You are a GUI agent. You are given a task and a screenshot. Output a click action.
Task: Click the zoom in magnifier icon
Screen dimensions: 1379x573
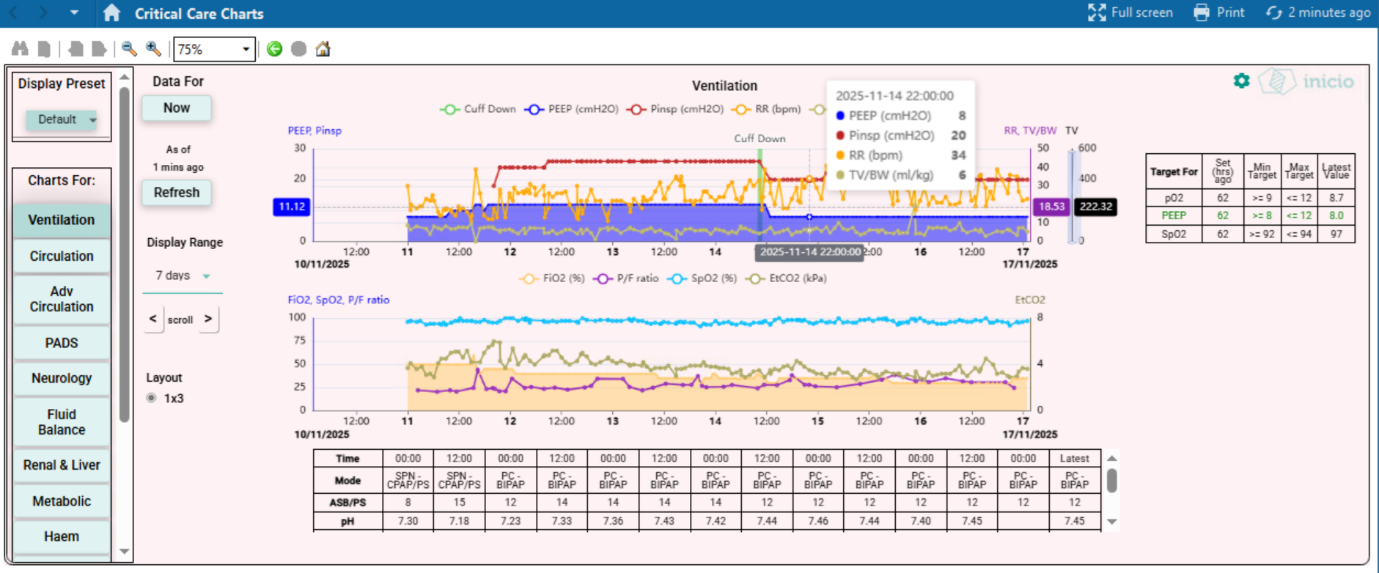153,48
